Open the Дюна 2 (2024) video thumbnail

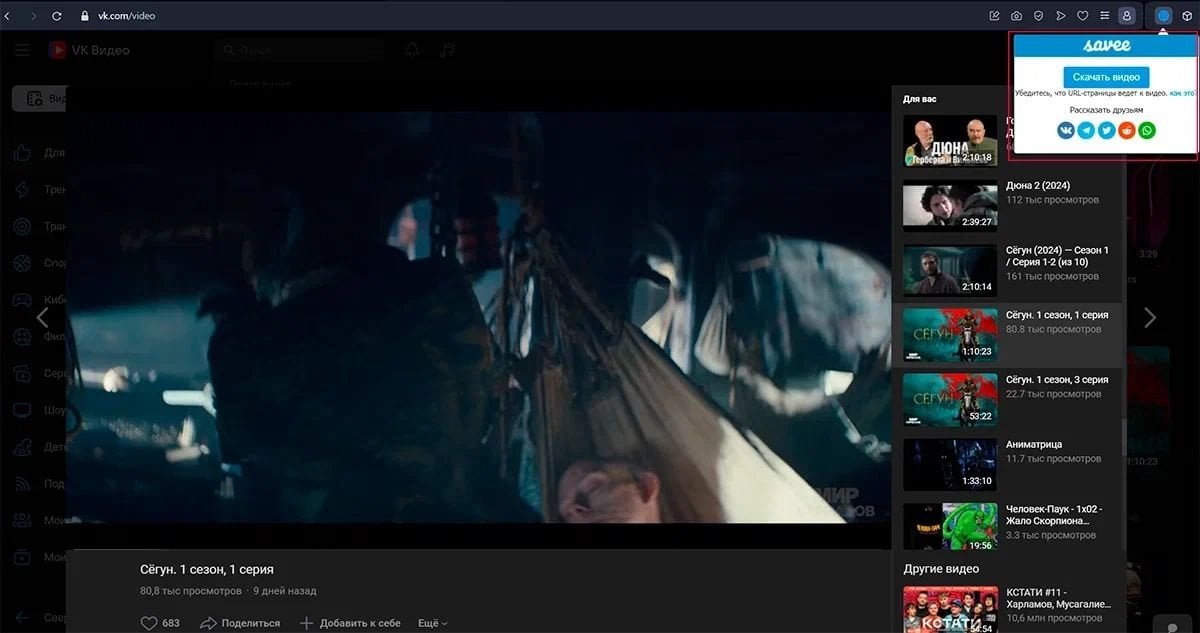[950, 205]
